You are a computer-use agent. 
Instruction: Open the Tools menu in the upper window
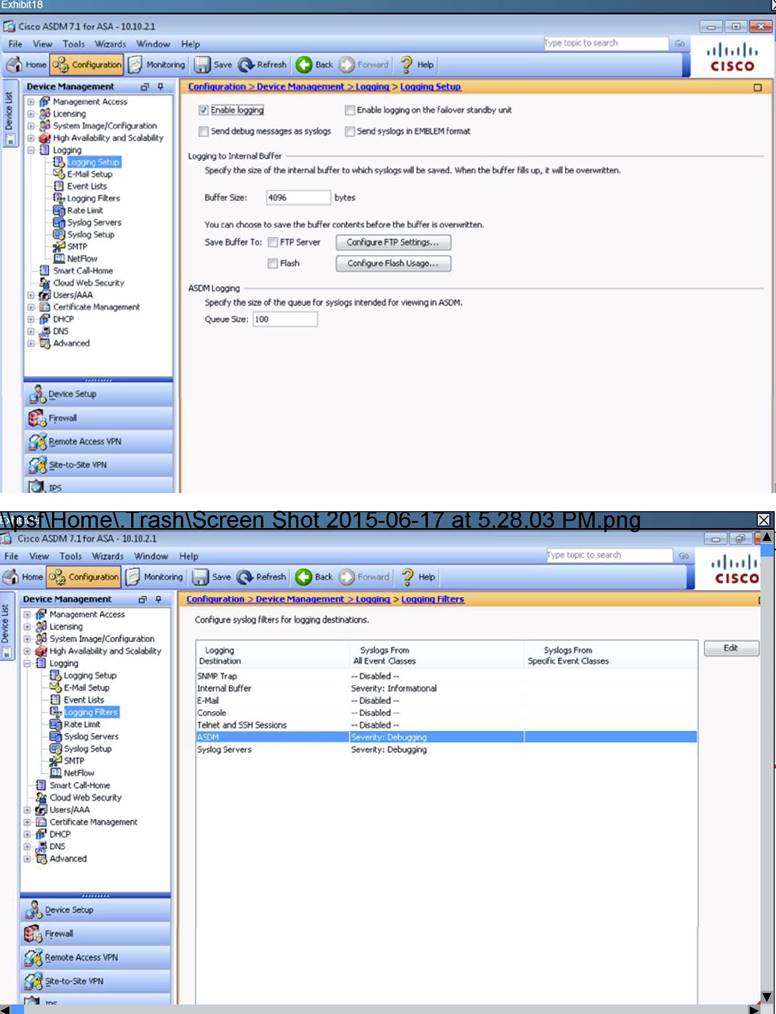(x=73, y=44)
